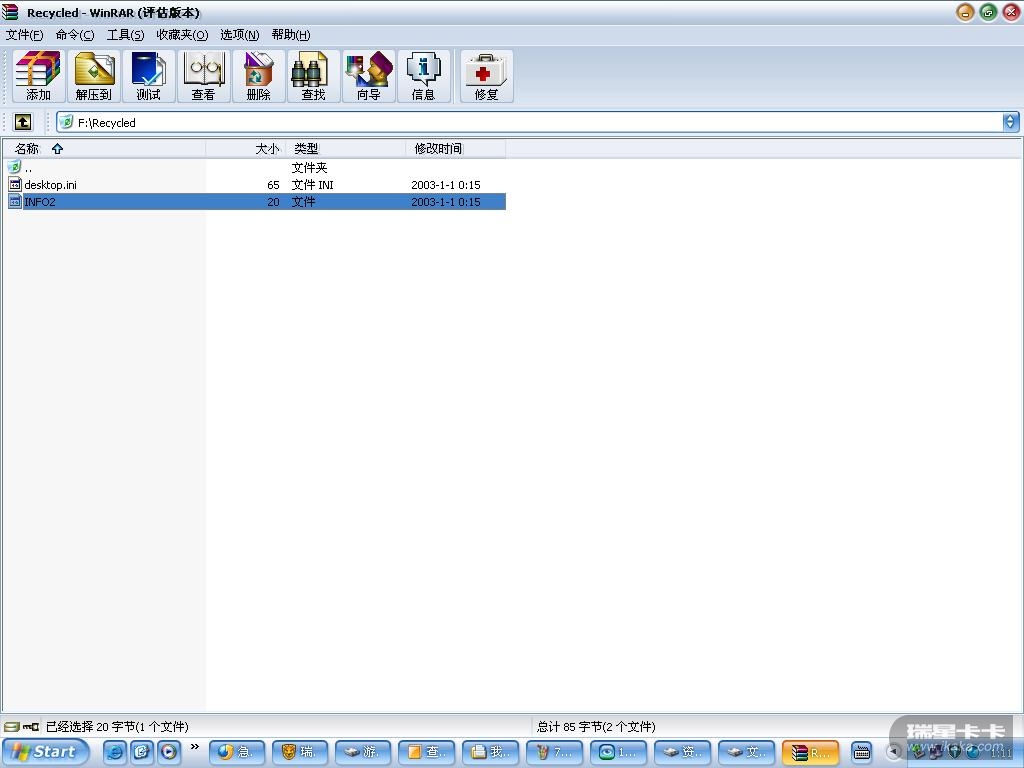Click the key icon in the status bar
The height and width of the screenshot is (768, 1024).
(x=31, y=726)
